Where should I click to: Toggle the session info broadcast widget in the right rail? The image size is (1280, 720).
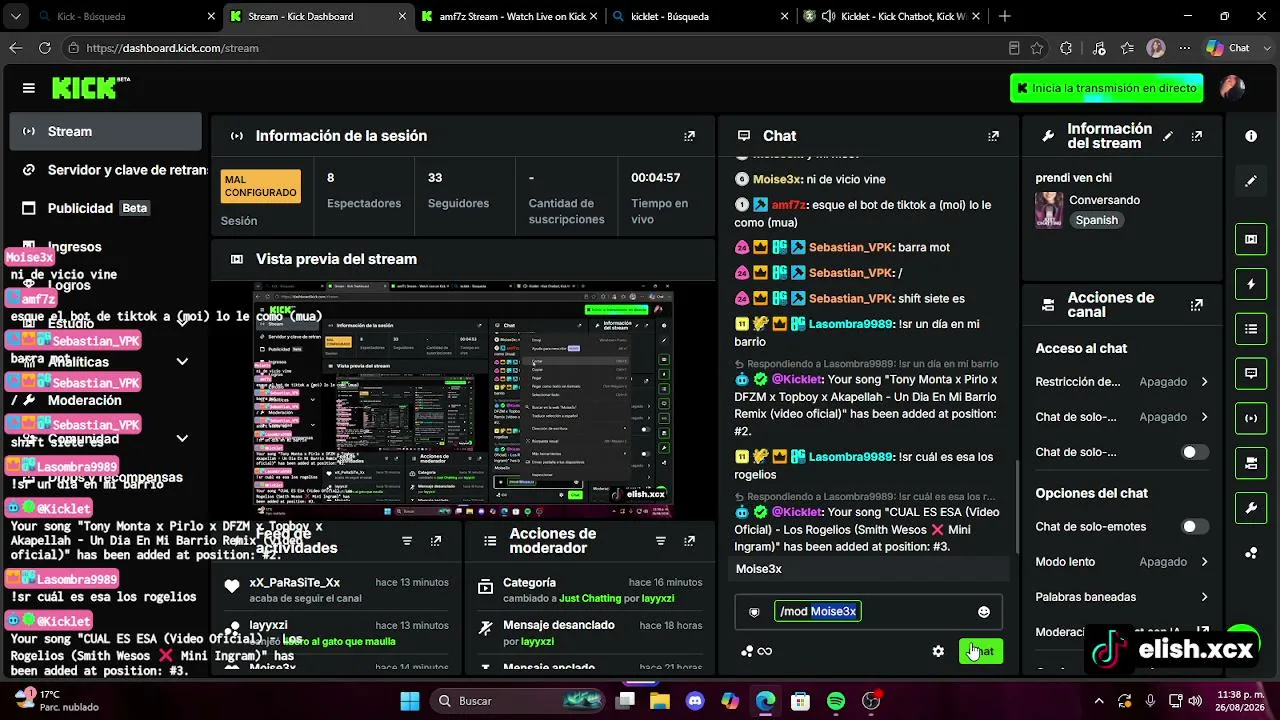click(x=1251, y=418)
